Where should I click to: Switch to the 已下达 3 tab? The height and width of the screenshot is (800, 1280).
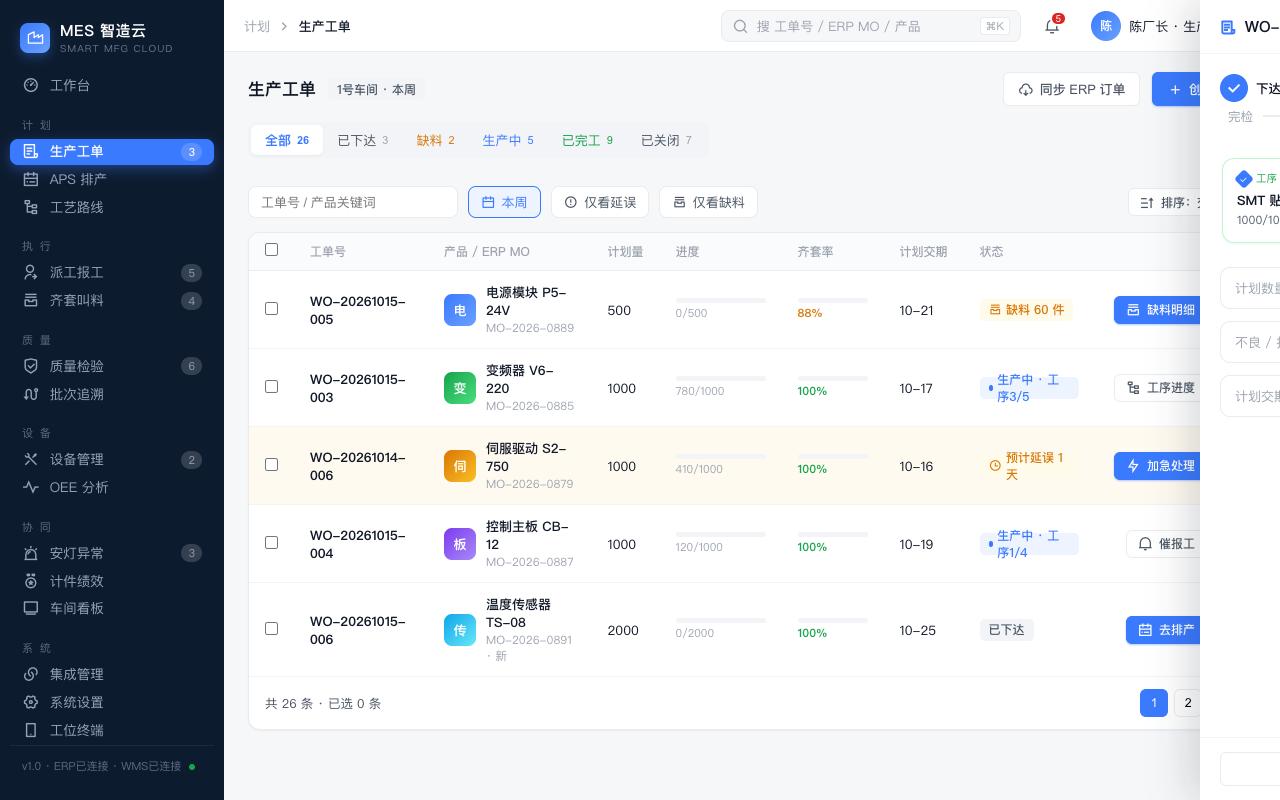pos(363,140)
